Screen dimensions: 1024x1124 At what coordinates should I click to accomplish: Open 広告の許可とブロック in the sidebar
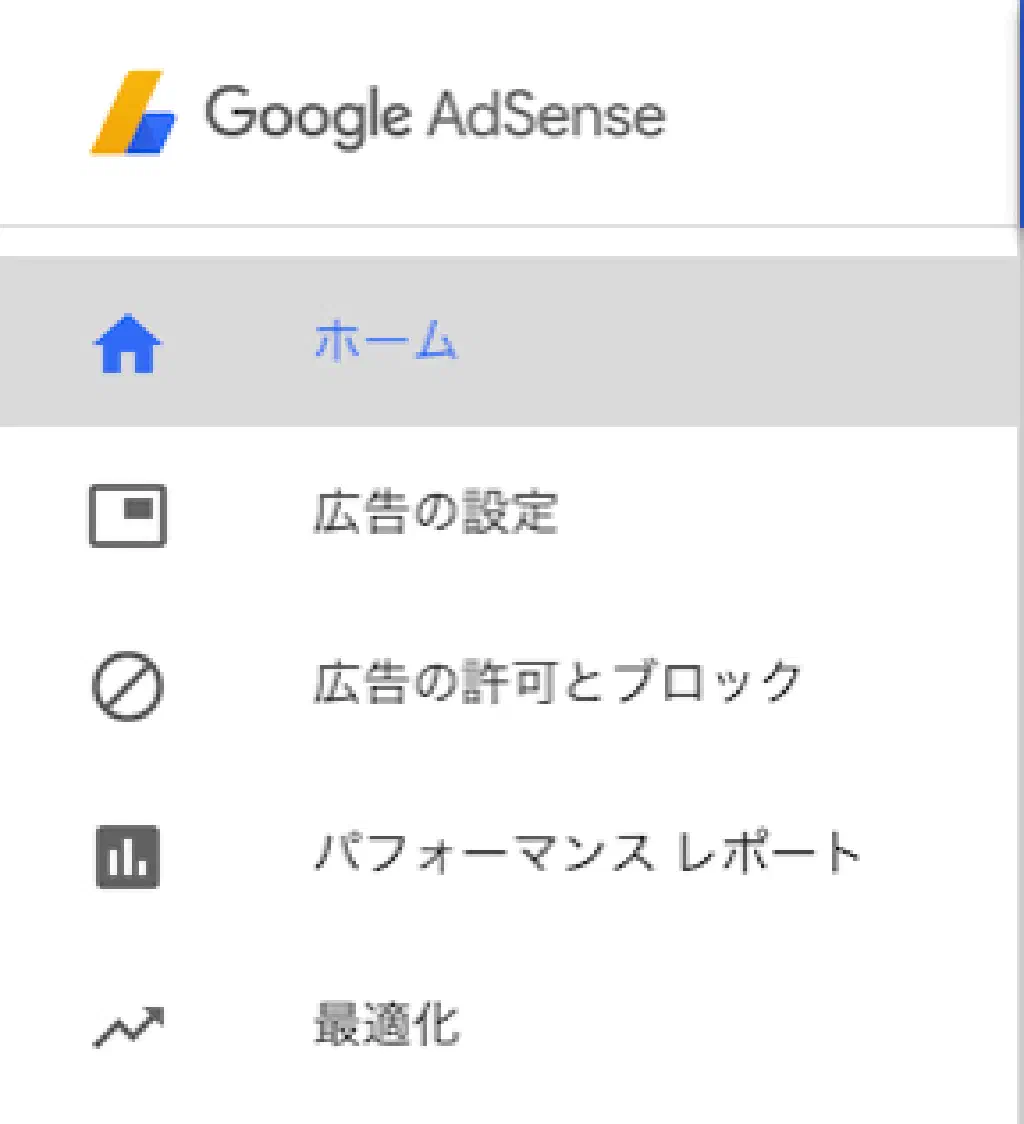click(x=558, y=685)
